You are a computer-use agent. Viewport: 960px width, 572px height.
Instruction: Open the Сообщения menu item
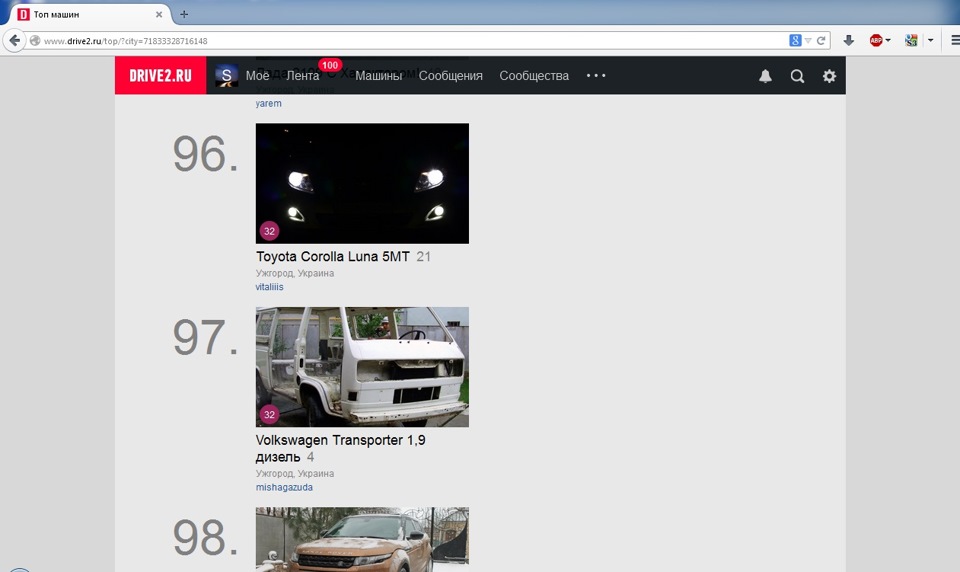[451, 75]
